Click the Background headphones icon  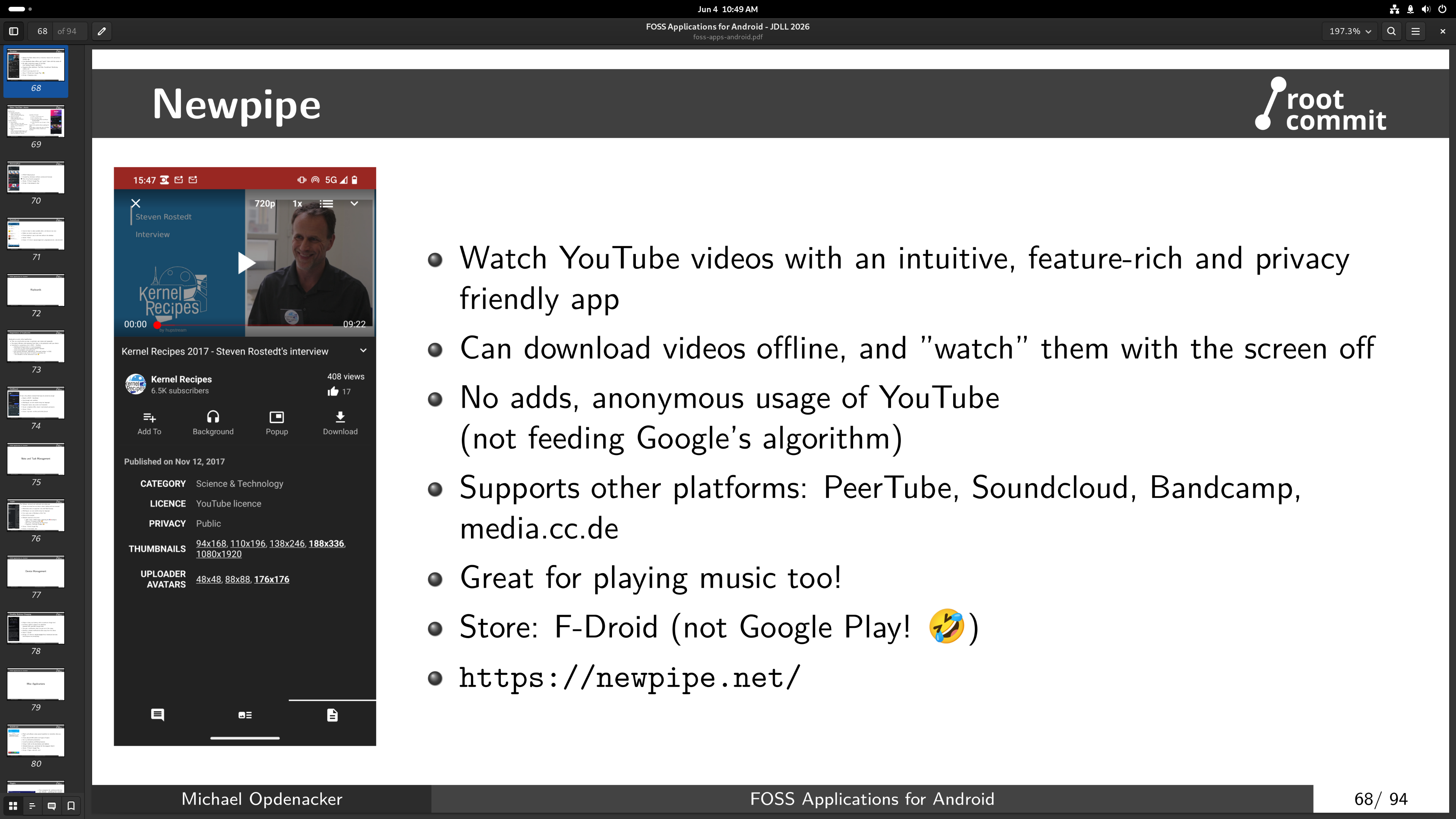(213, 417)
